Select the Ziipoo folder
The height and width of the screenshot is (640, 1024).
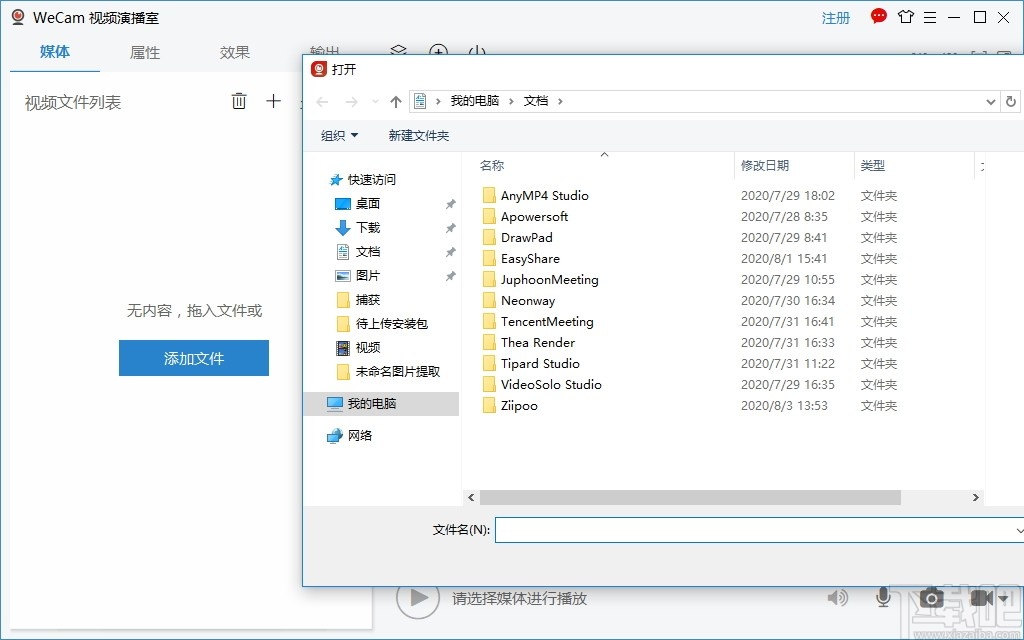coord(519,405)
